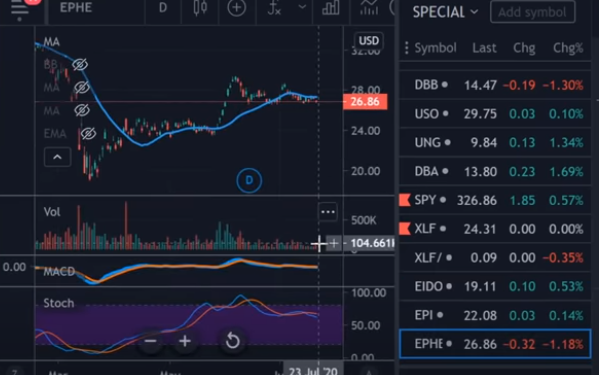Click the Add symbol field
Image resolution: width=599 pixels, height=375 pixels.
[533, 12]
